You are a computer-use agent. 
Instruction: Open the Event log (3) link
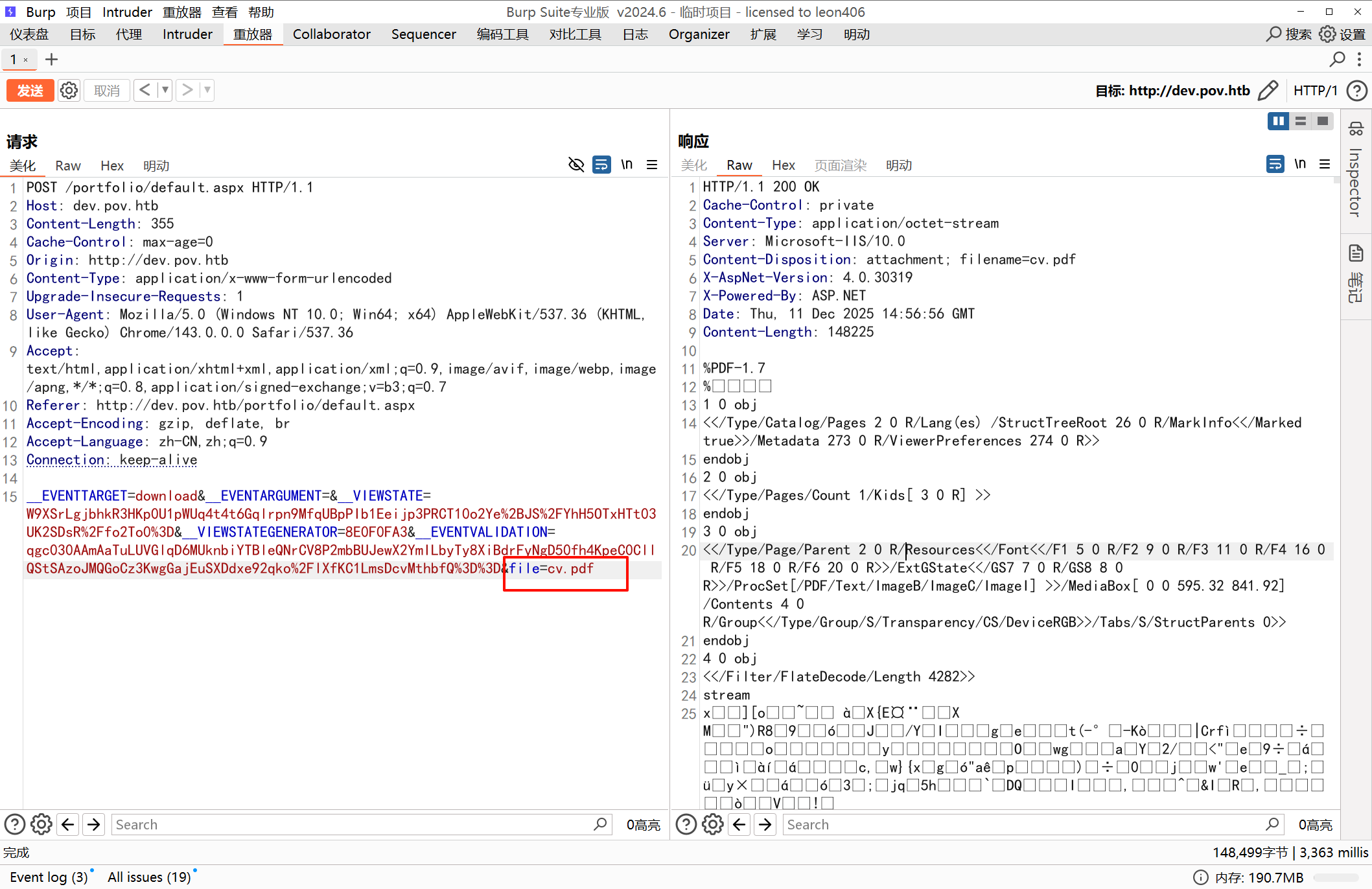[49, 877]
